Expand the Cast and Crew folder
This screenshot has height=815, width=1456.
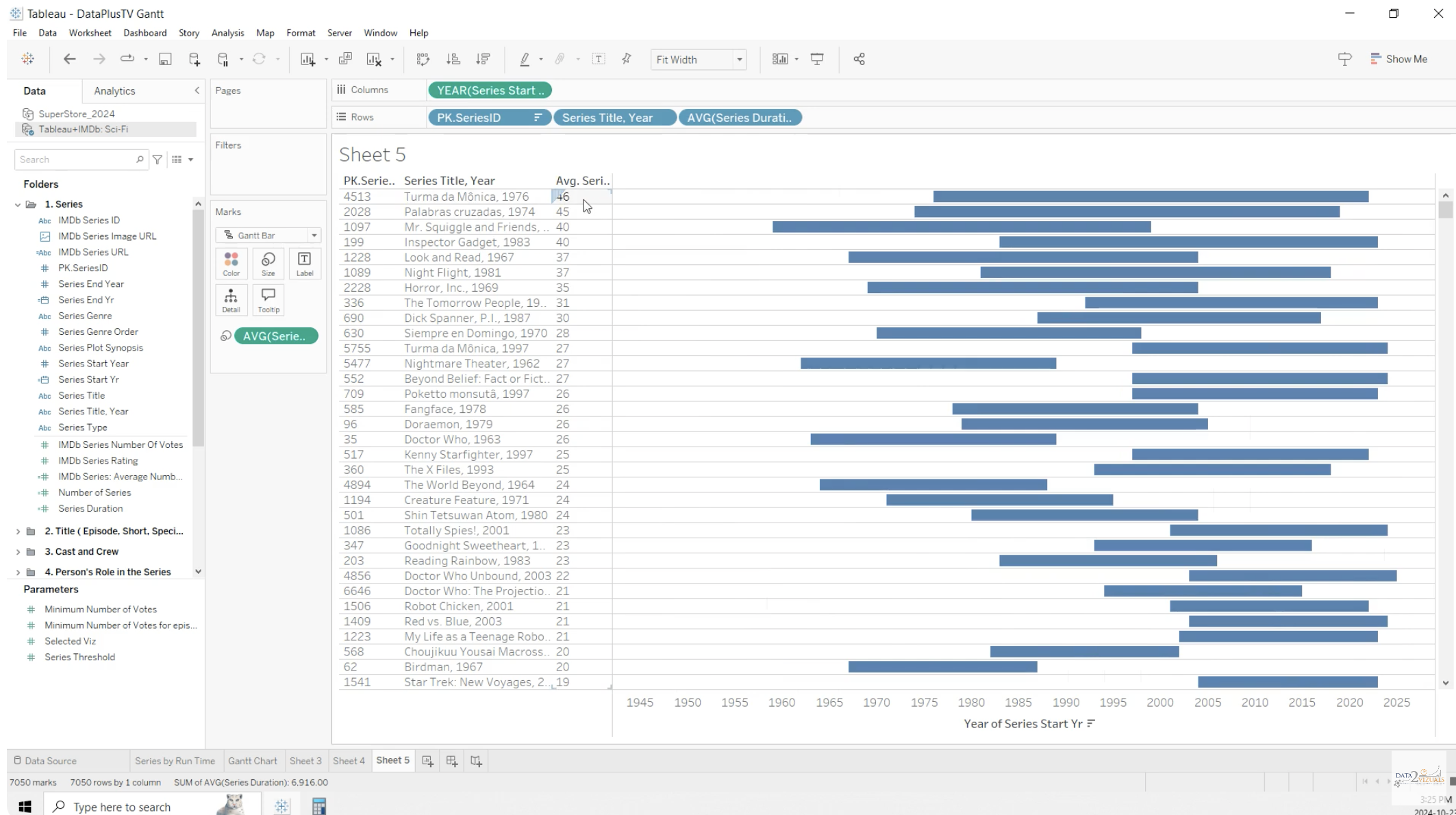[18, 552]
